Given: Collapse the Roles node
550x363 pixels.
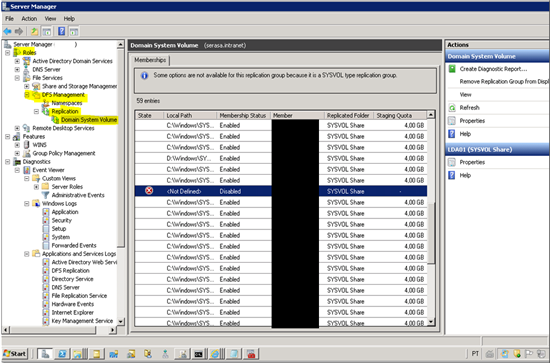Looking at the screenshot, I should pyautogui.click(x=7, y=53).
